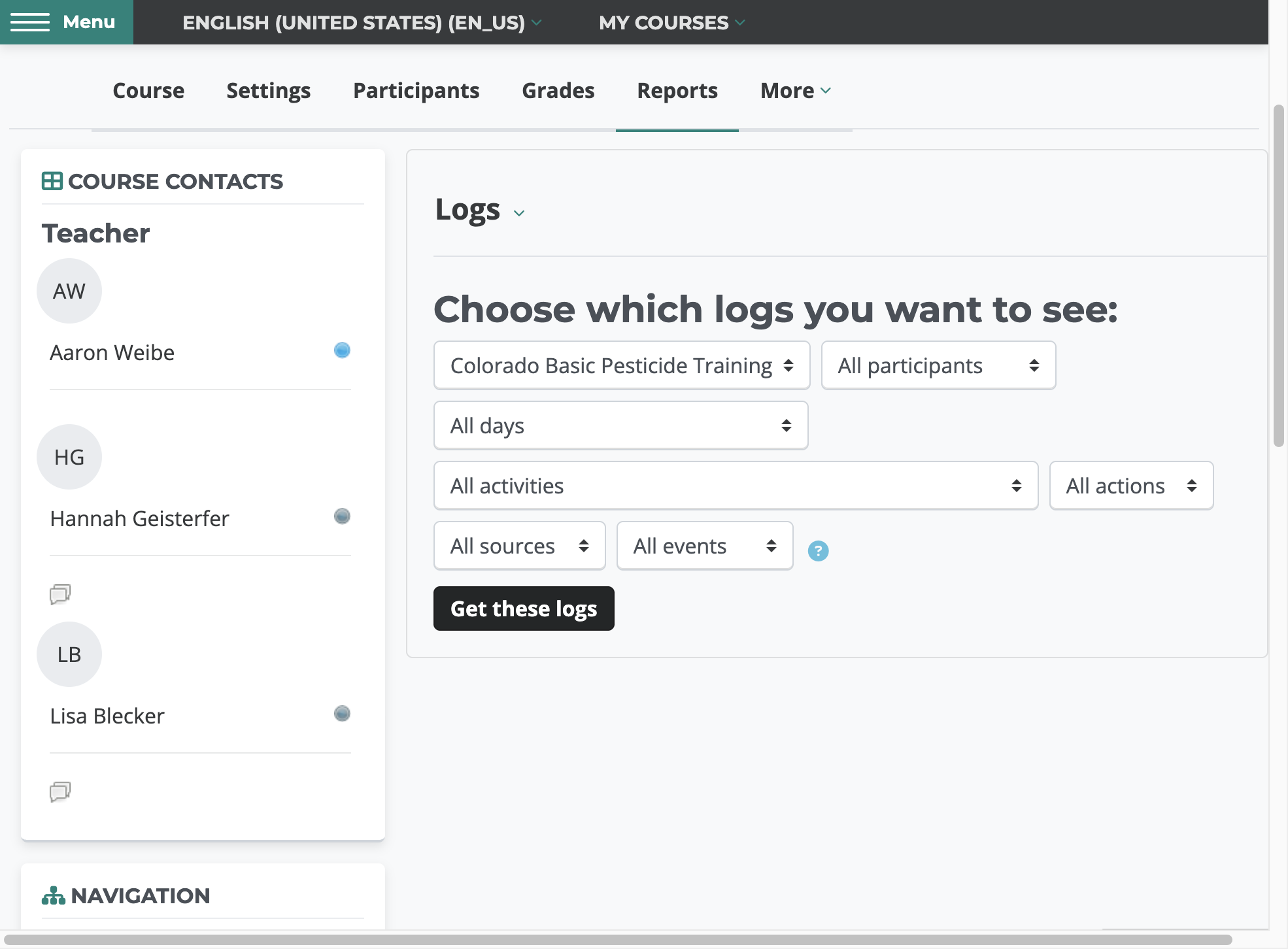1288x949 pixels.
Task: Open the My Courses dropdown
Action: (672, 22)
